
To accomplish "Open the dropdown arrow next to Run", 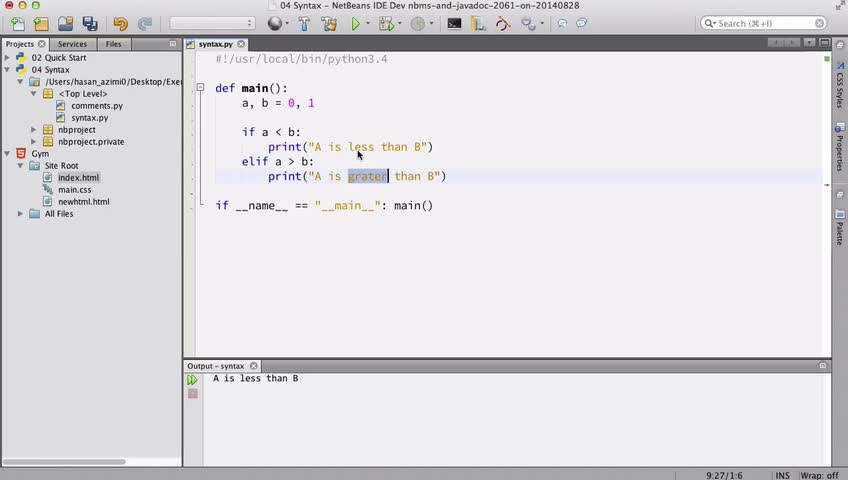I will tap(368, 23).
